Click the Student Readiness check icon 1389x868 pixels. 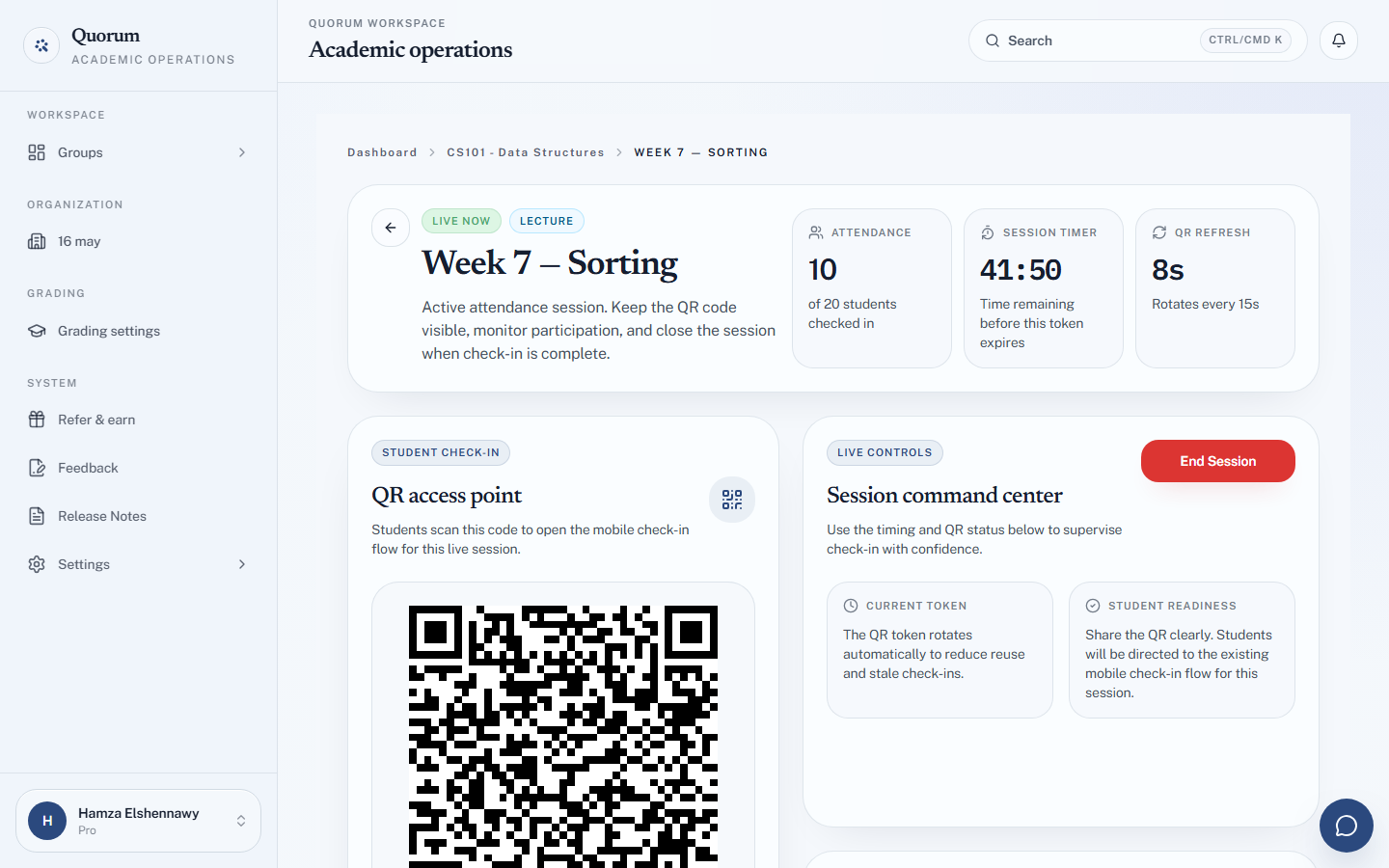[x=1093, y=606]
